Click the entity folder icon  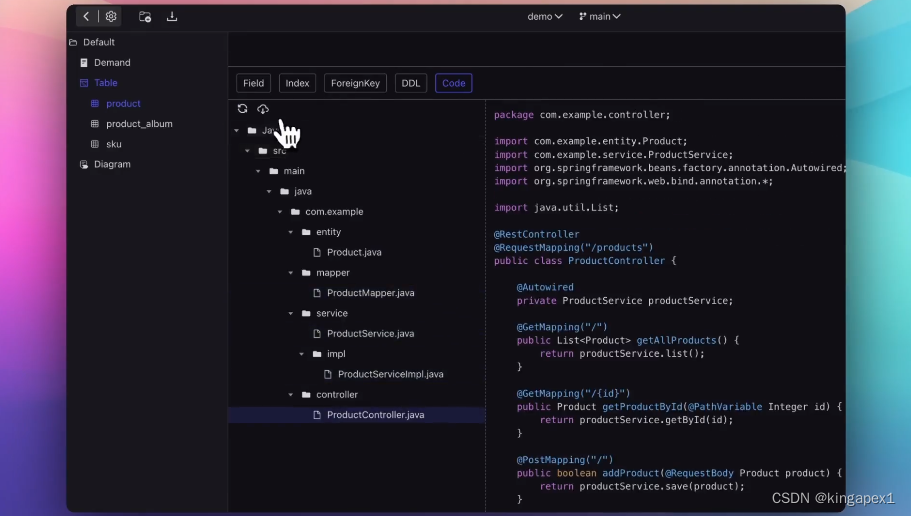[x=306, y=232]
